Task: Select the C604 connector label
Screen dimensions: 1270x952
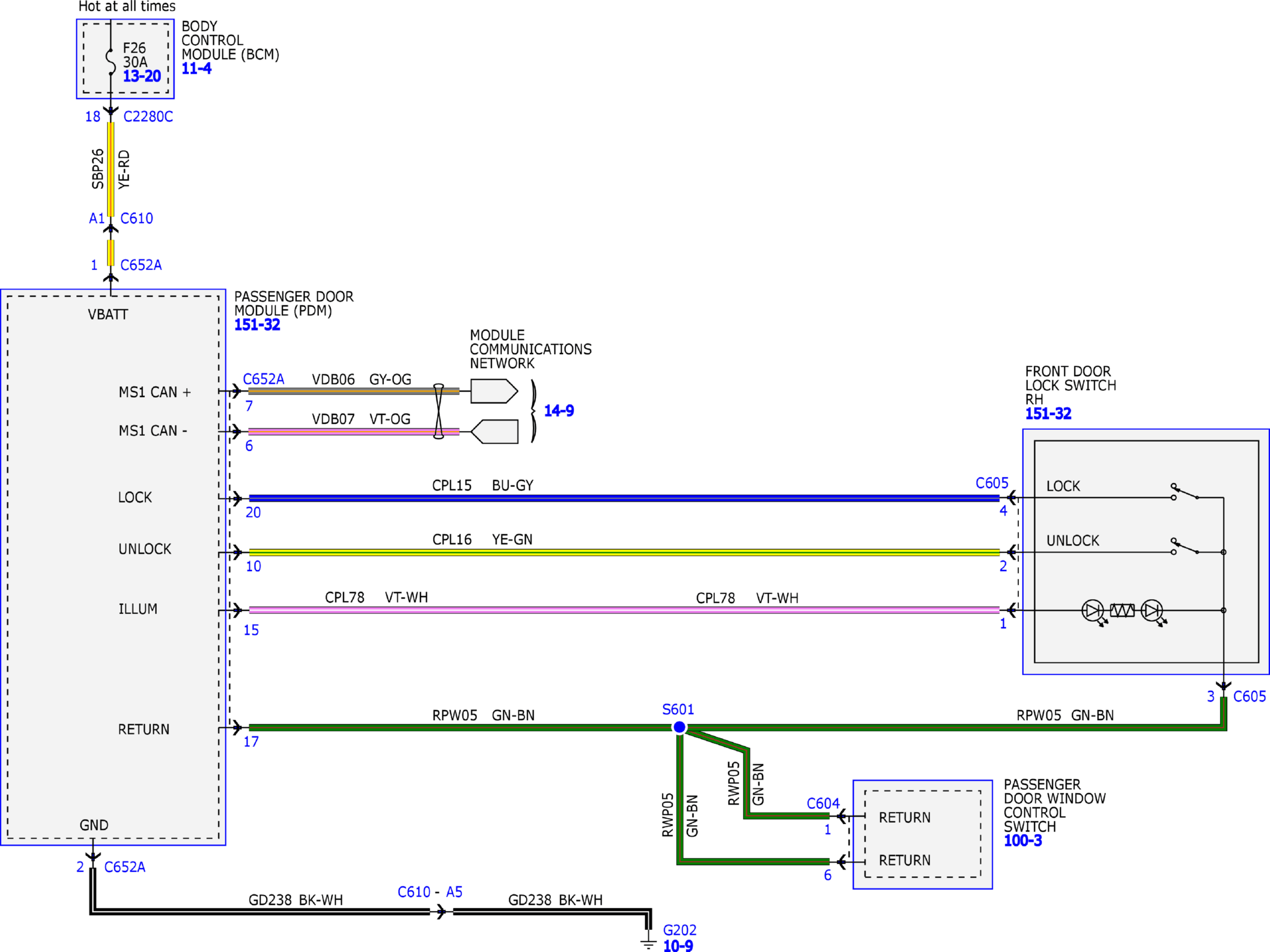Action: (823, 804)
